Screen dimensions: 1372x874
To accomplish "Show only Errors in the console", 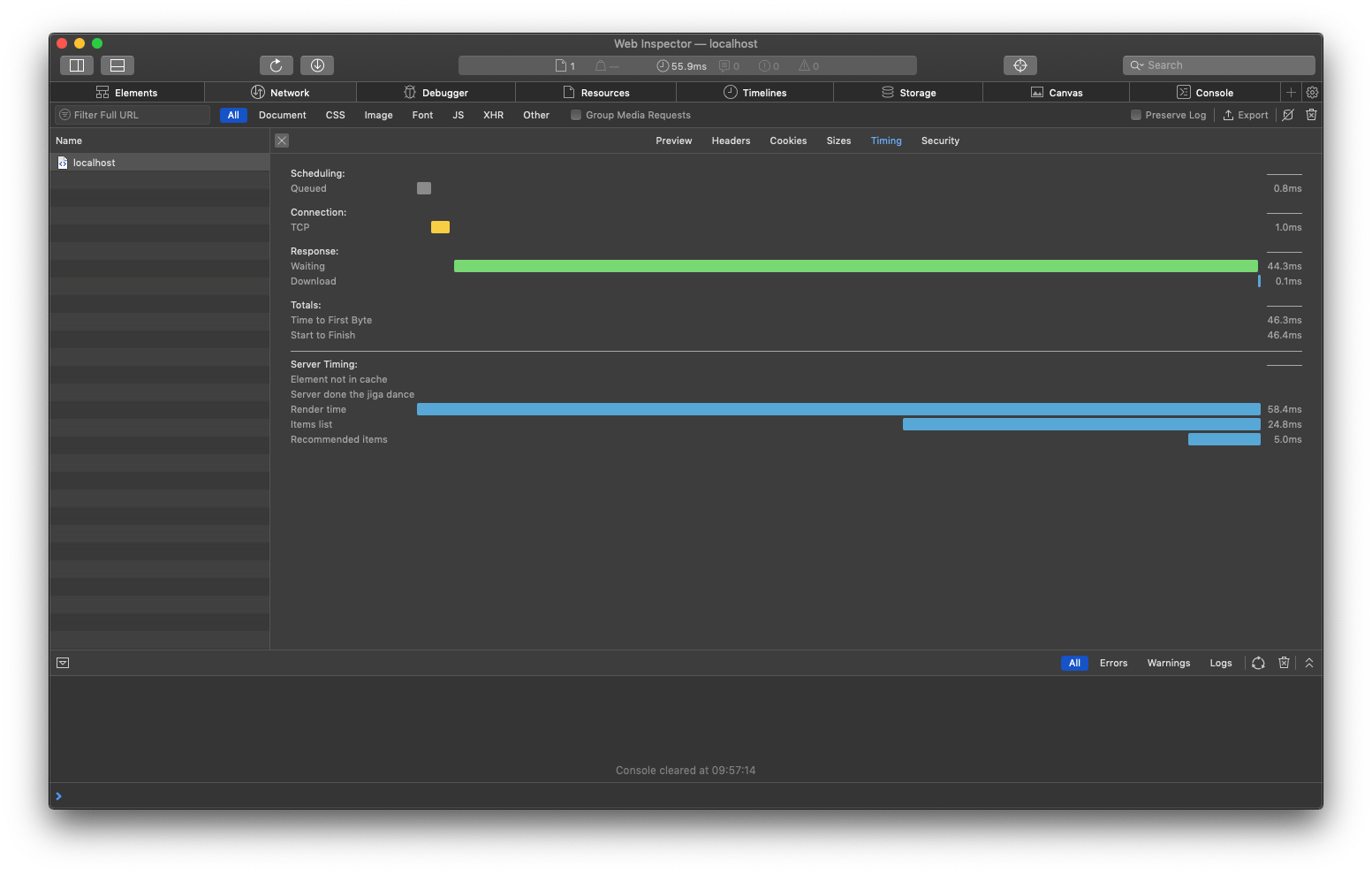I will 1113,662.
